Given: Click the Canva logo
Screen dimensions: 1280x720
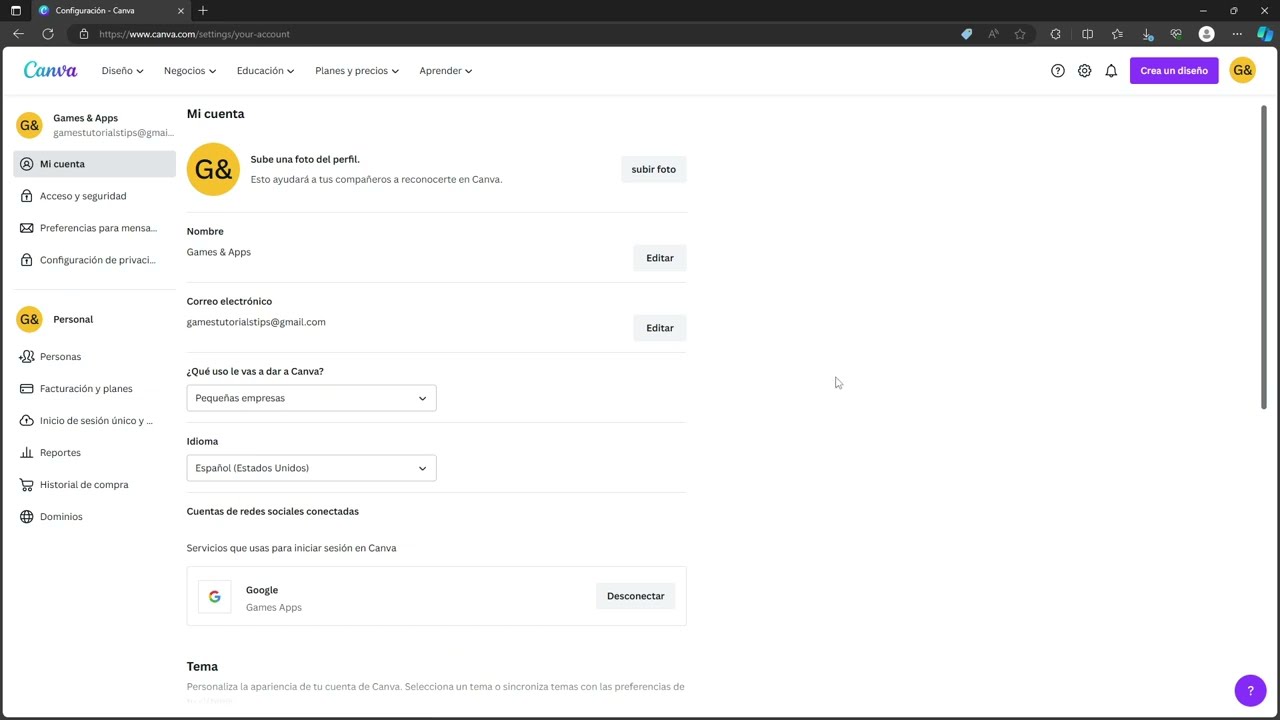Looking at the screenshot, I should [50, 70].
